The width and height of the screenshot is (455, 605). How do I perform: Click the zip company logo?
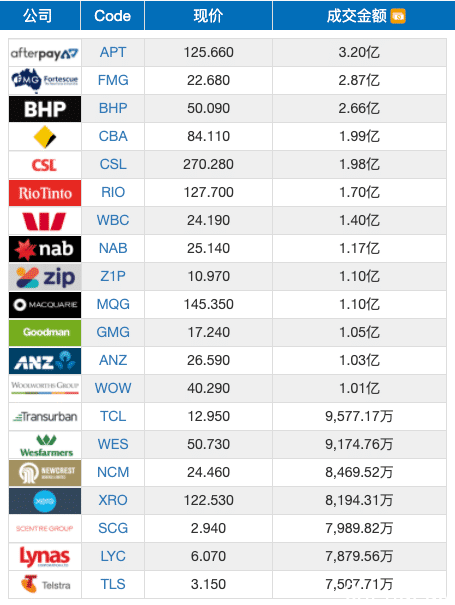(45, 277)
